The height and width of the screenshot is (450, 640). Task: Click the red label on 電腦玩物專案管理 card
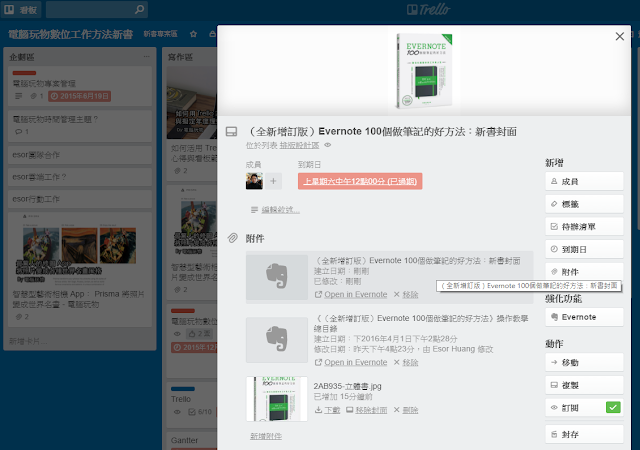point(24,73)
